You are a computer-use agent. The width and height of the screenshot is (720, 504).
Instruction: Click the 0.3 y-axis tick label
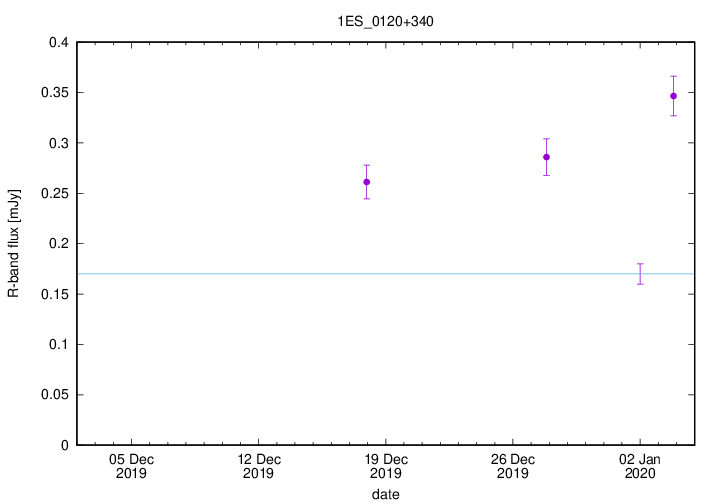[x=58, y=143]
